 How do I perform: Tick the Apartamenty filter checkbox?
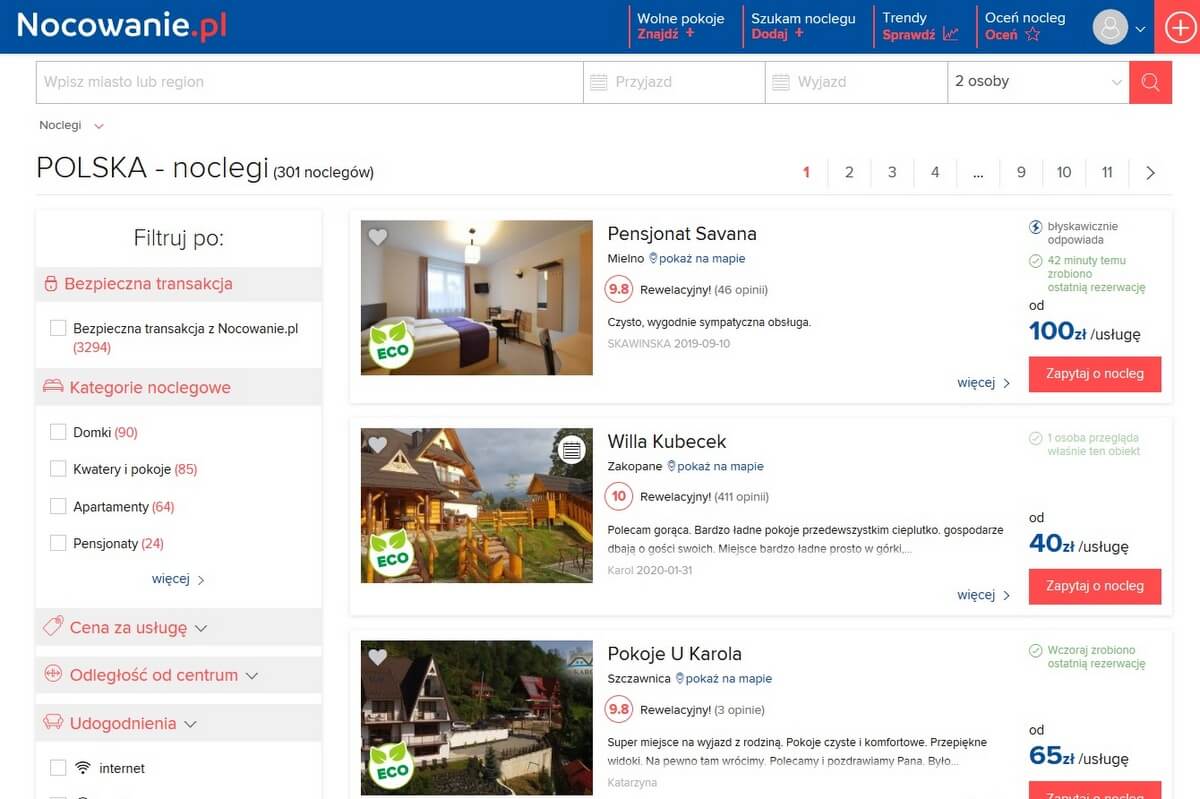click(x=58, y=506)
